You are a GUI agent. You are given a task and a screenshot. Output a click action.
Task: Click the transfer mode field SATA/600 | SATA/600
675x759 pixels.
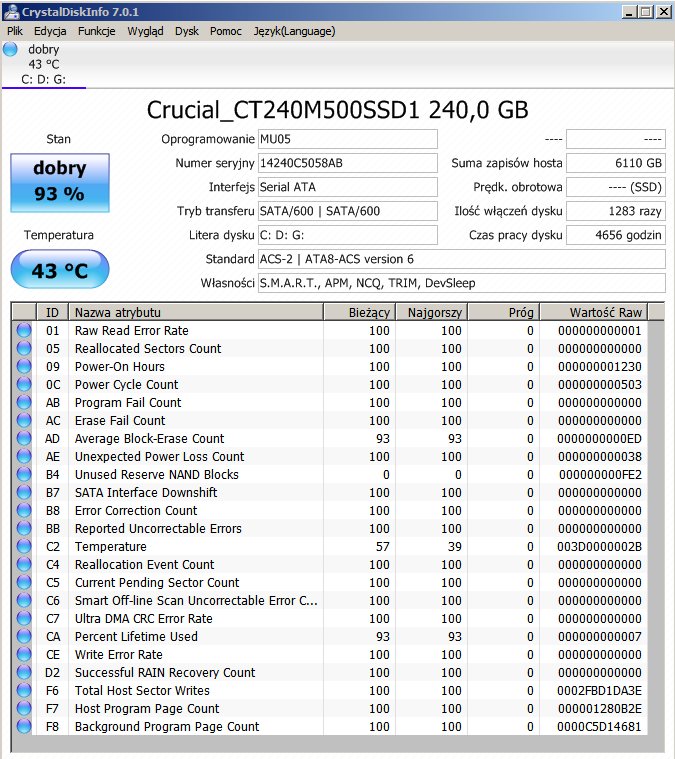pyautogui.click(x=348, y=211)
